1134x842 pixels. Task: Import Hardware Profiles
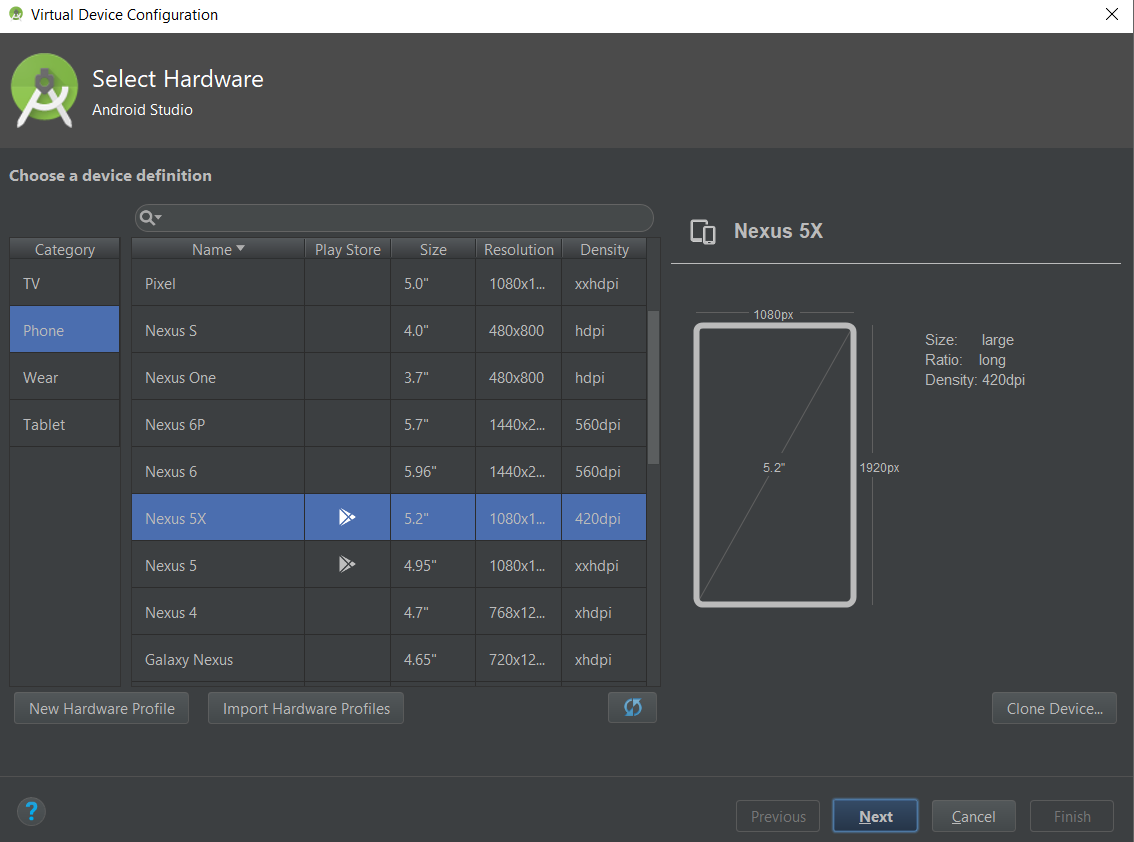pyautogui.click(x=305, y=707)
